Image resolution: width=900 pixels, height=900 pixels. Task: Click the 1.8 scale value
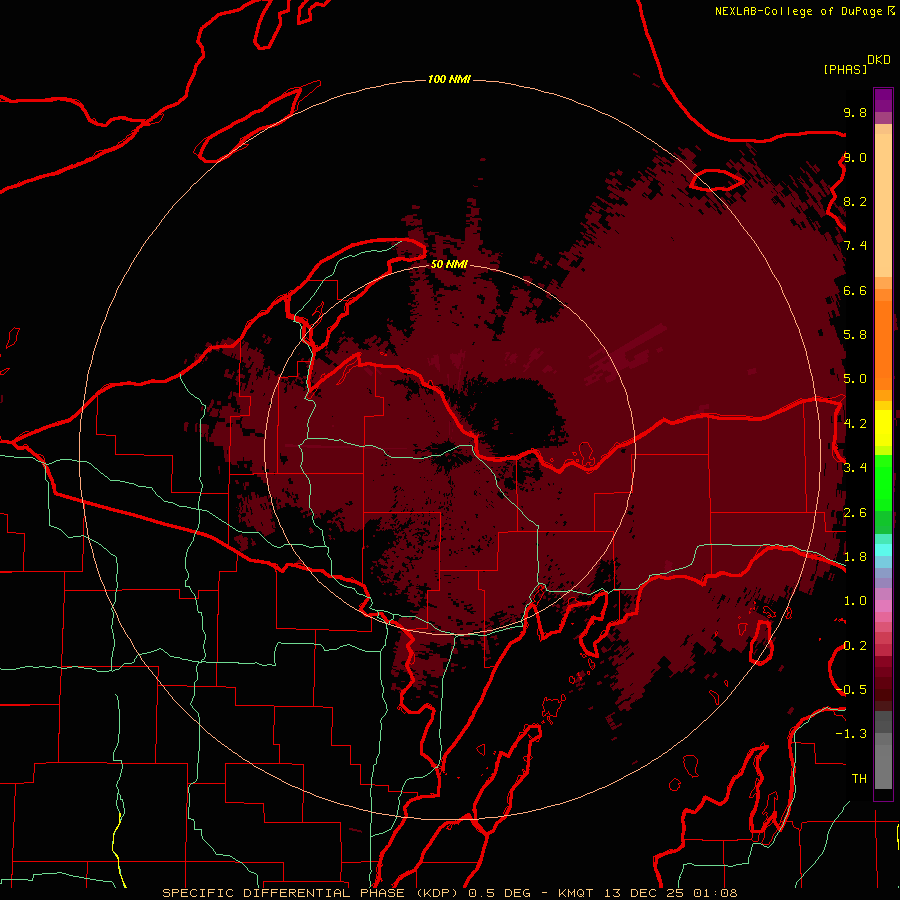tap(855, 557)
